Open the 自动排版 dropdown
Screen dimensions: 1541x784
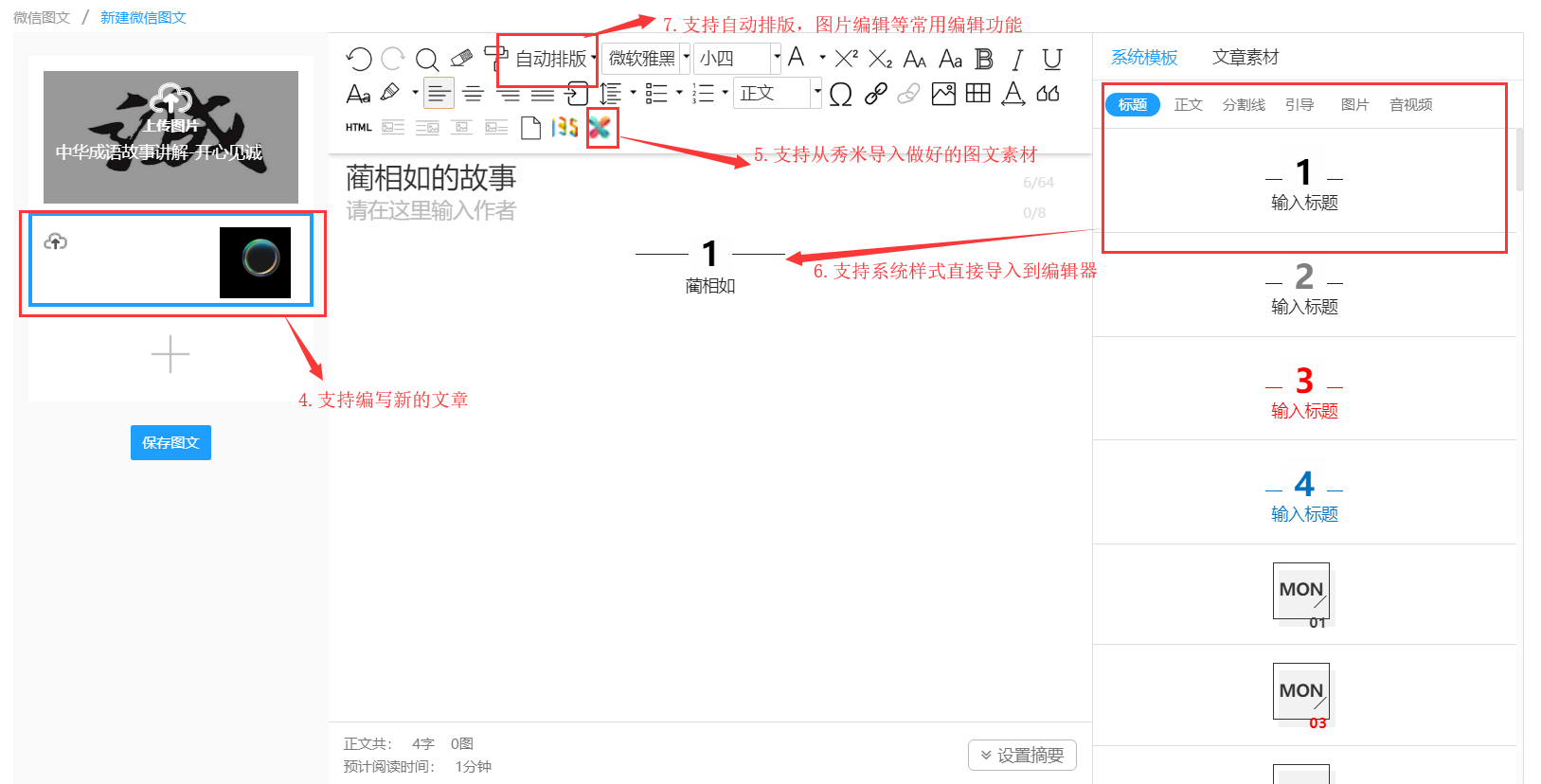point(556,59)
